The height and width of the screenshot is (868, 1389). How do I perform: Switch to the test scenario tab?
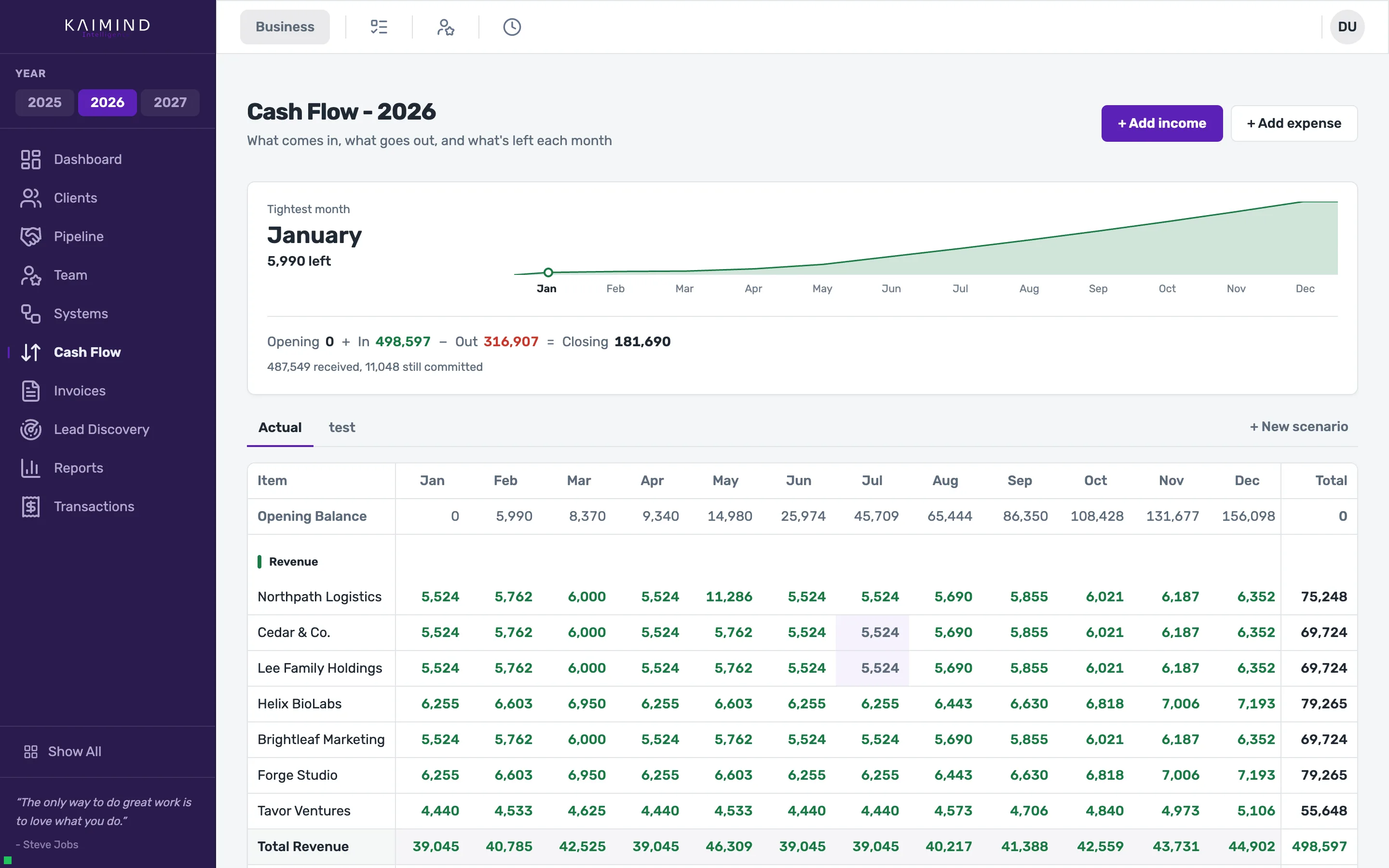pos(342,428)
